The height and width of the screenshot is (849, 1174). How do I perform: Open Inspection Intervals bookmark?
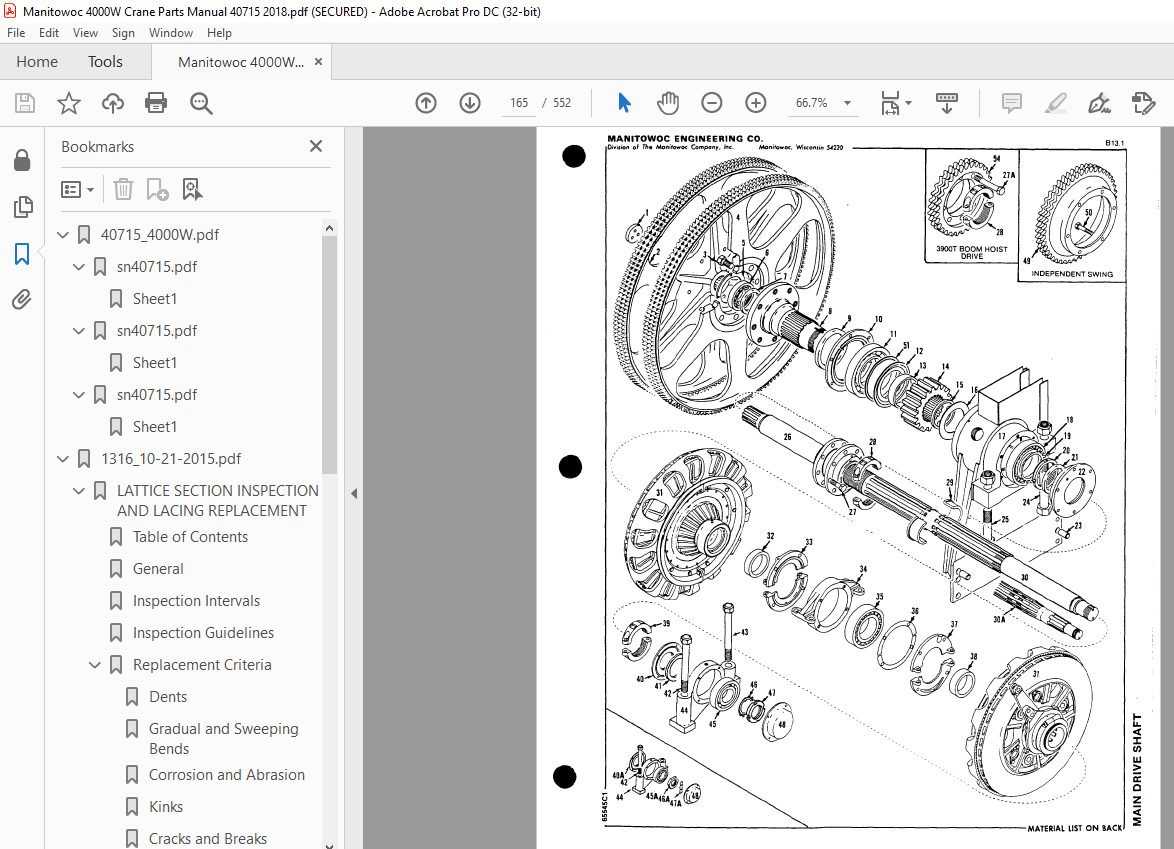click(196, 601)
